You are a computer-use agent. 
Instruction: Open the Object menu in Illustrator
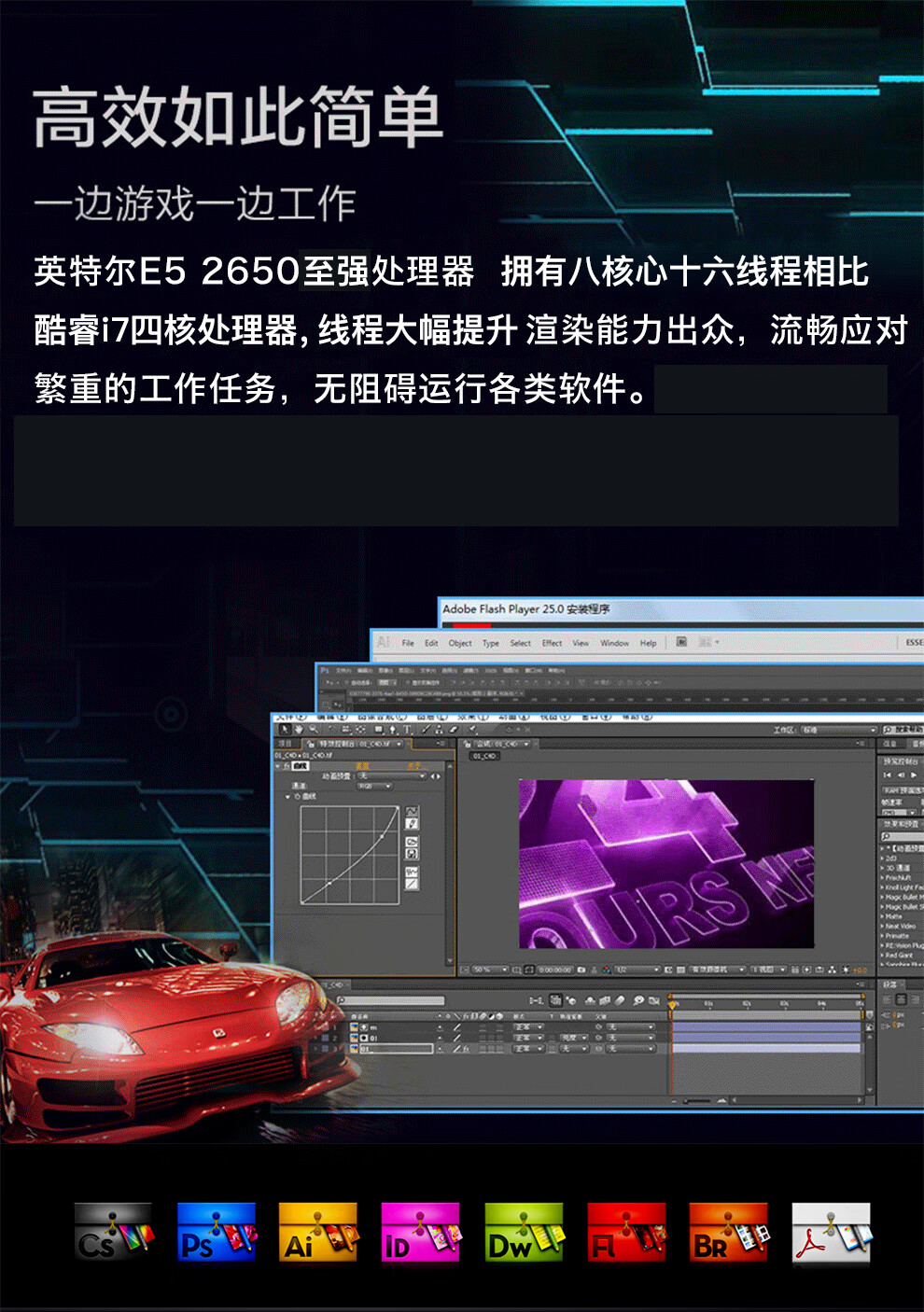(x=460, y=643)
